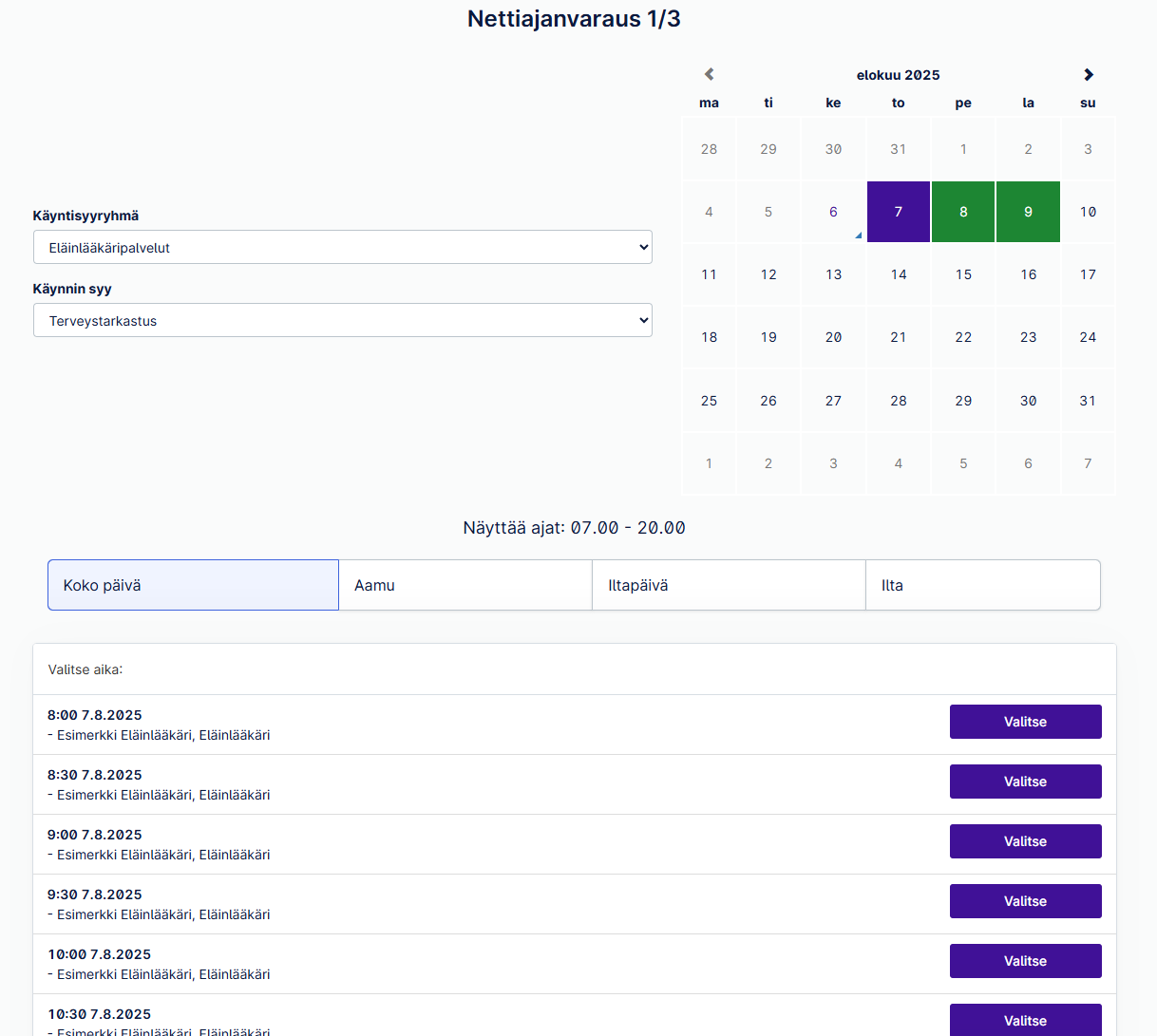Choose the highlighted date 7 in calendar
Screen dimensions: 1157x1036
(899, 212)
